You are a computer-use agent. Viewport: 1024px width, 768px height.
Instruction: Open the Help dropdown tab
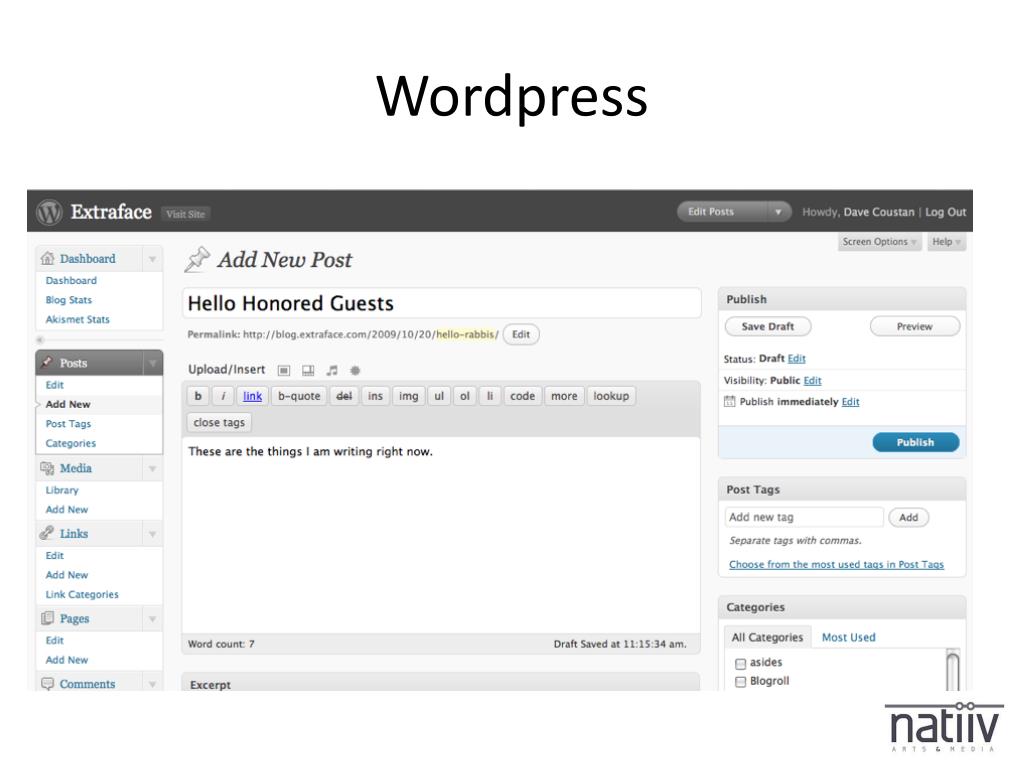click(946, 242)
